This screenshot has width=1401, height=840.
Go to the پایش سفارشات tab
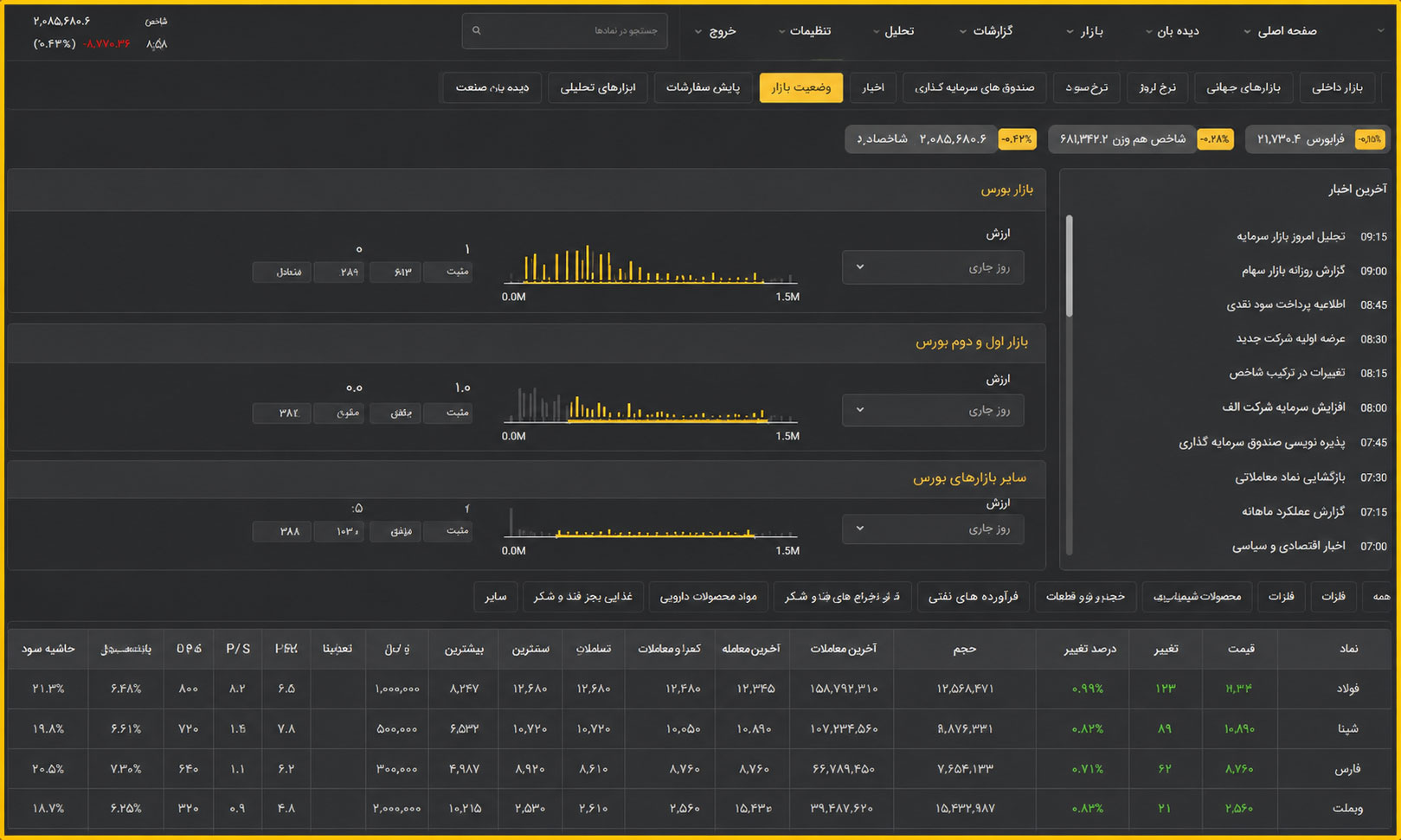coord(703,87)
